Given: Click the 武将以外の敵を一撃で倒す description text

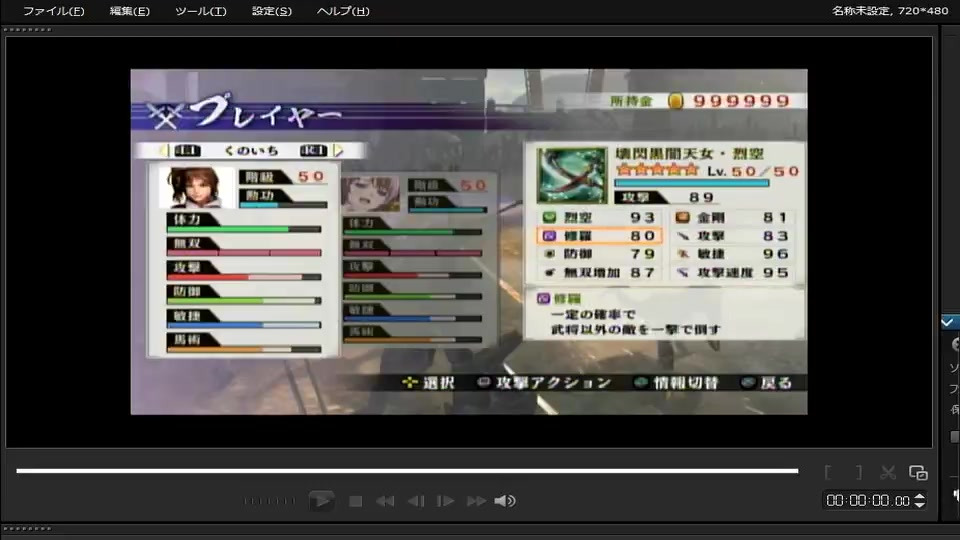Looking at the screenshot, I should pos(636,330).
